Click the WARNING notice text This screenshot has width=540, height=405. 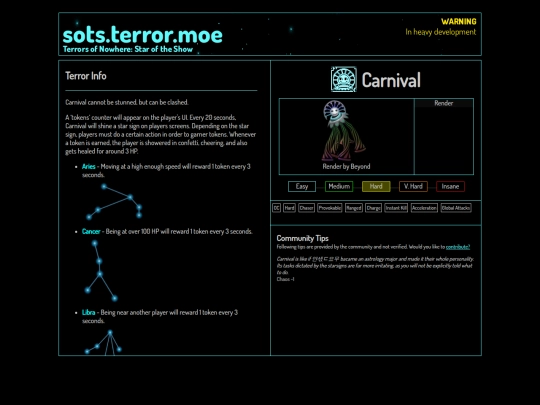pos(459,21)
